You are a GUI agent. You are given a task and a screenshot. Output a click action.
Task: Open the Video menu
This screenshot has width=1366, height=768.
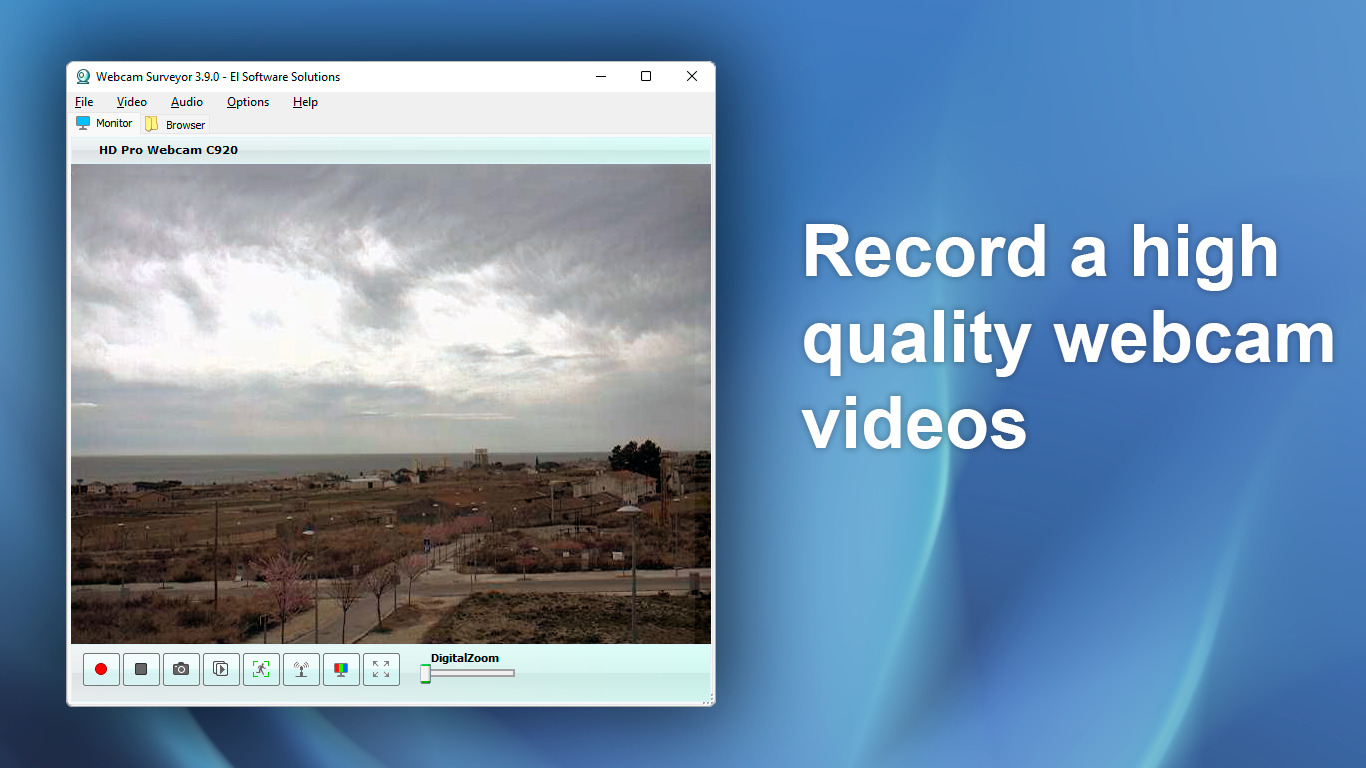[131, 102]
